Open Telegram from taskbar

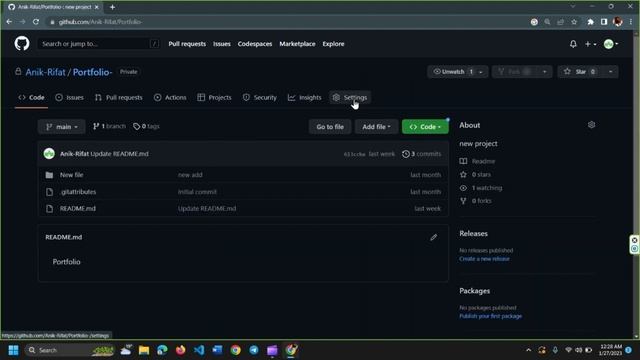pos(254,350)
